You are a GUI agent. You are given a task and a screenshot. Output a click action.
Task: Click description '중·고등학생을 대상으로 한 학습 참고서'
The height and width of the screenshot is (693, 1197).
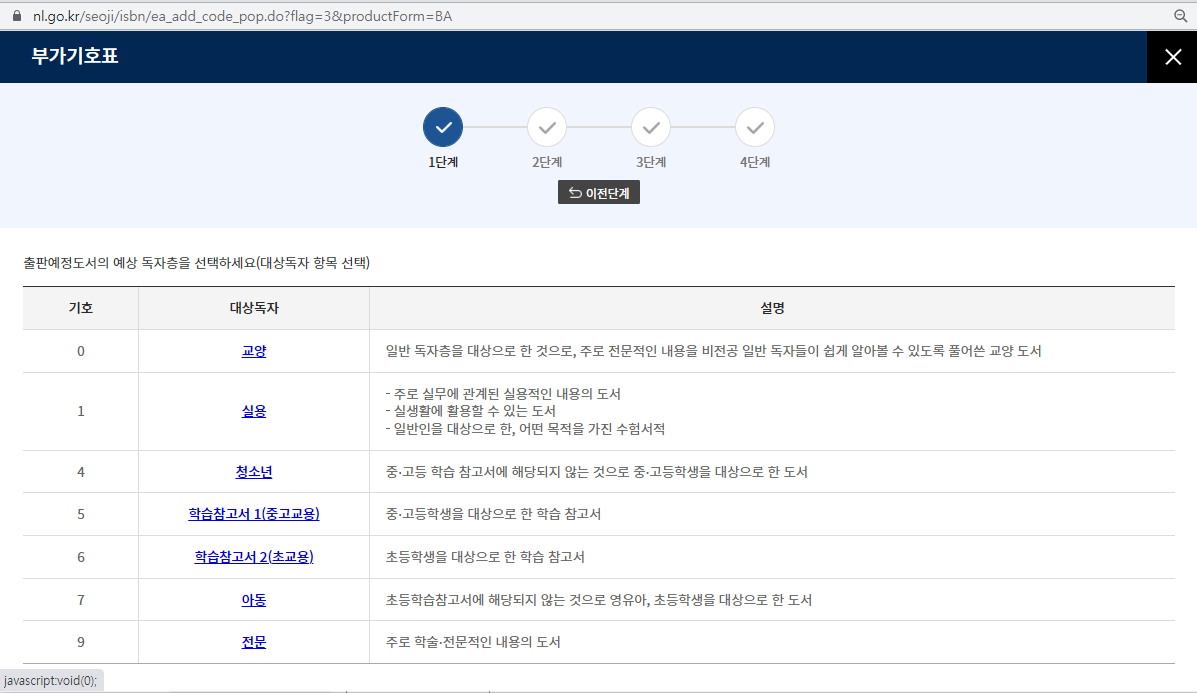pos(493,514)
